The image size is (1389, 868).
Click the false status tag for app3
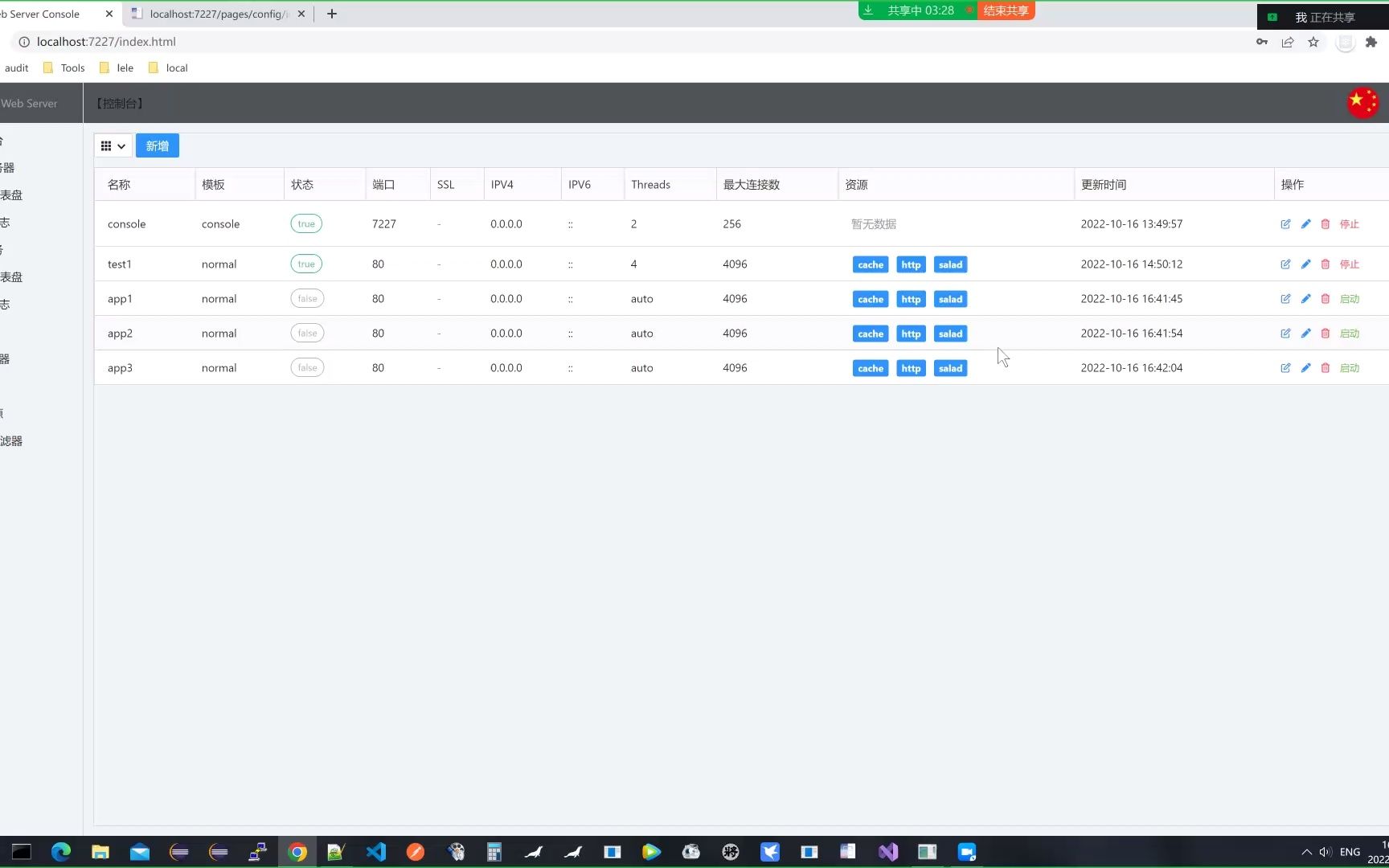307,368
